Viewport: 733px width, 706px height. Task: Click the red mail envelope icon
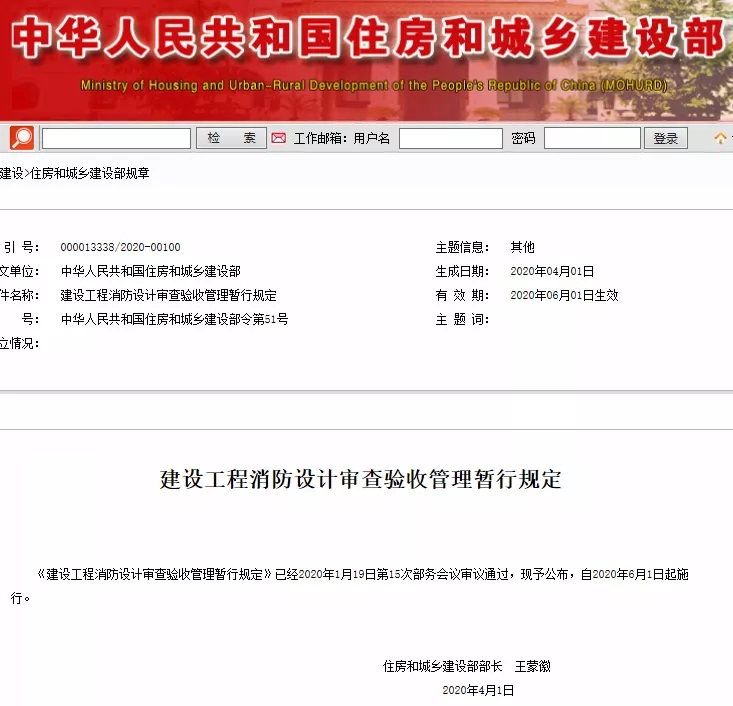(x=279, y=138)
